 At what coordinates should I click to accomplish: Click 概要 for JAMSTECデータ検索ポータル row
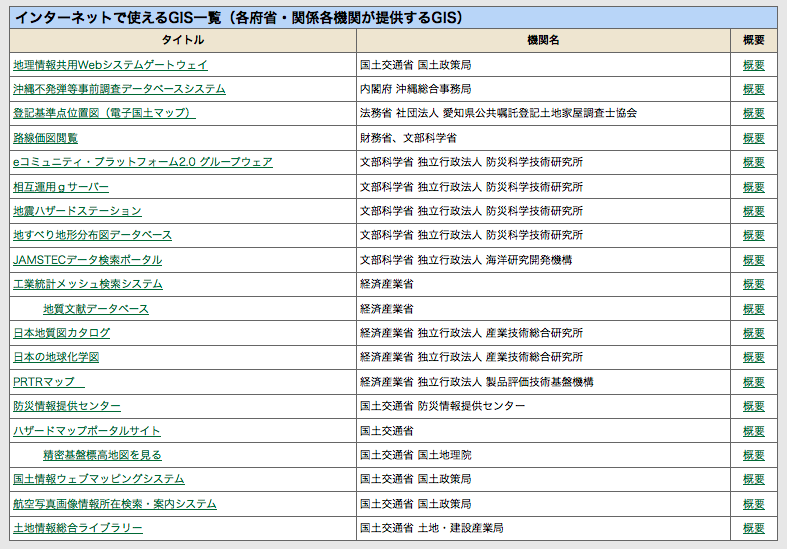click(x=754, y=260)
